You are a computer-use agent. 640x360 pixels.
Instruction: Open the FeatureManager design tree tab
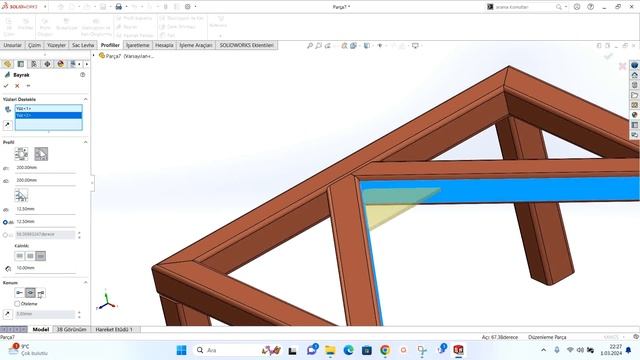click(x=7, y=64)
